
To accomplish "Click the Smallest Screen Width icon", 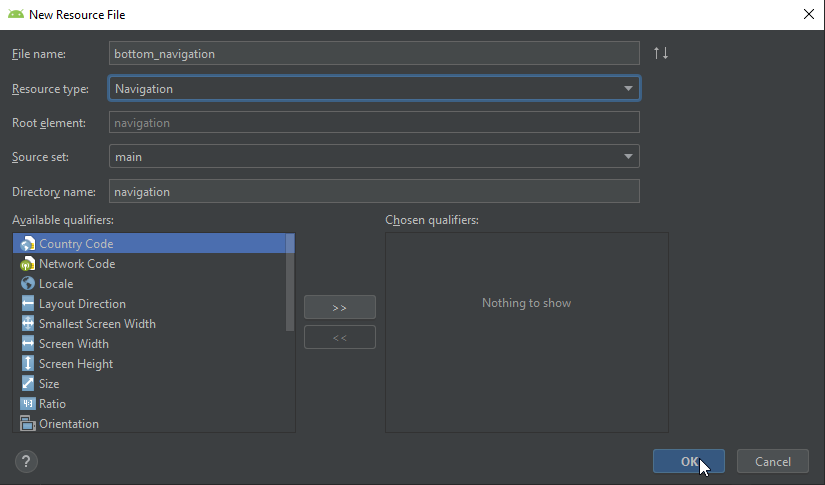I will 27,324.
